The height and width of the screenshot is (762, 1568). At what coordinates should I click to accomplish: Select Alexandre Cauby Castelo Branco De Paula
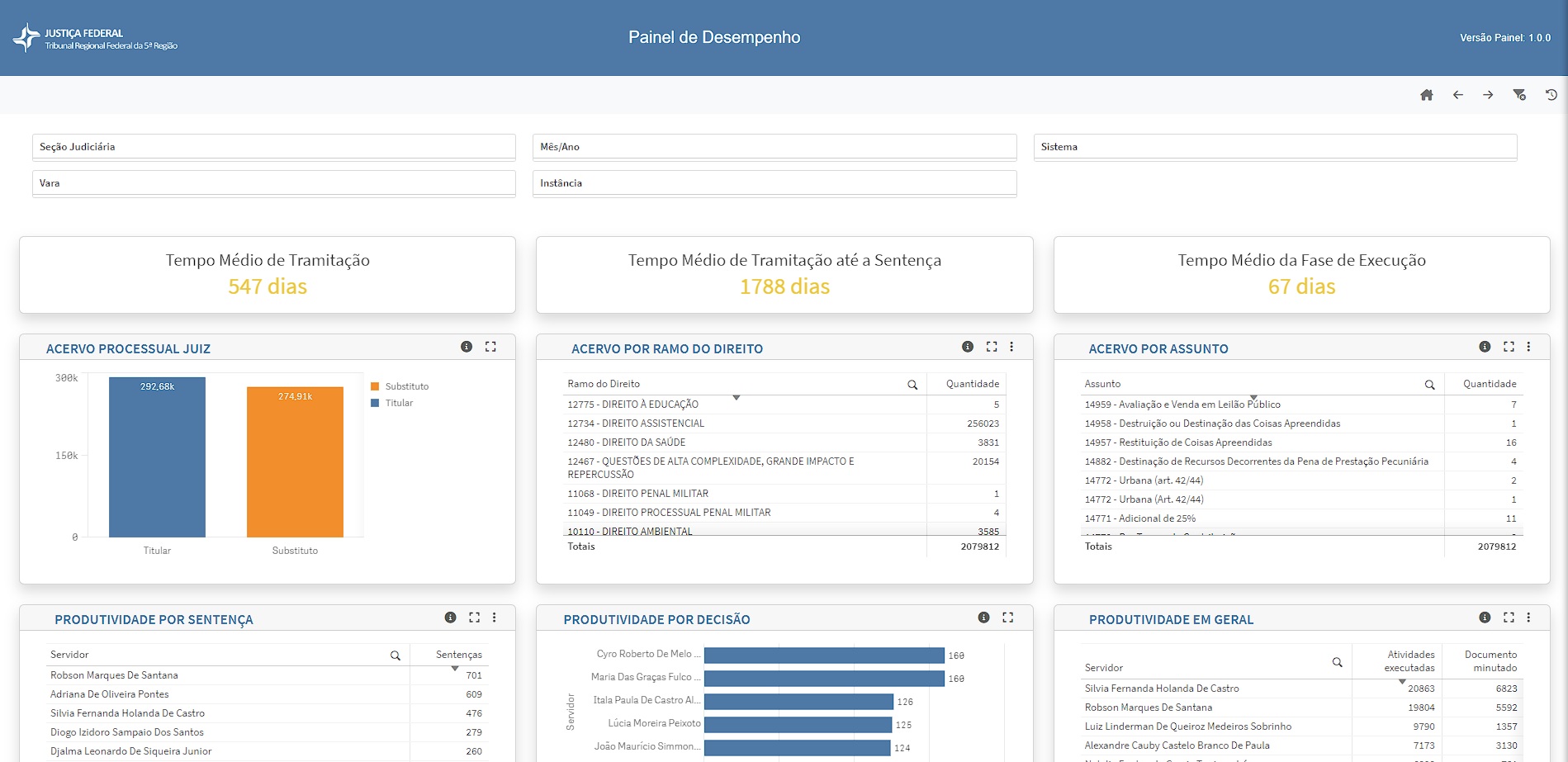pyautogui.click(x=1301, y=745)
